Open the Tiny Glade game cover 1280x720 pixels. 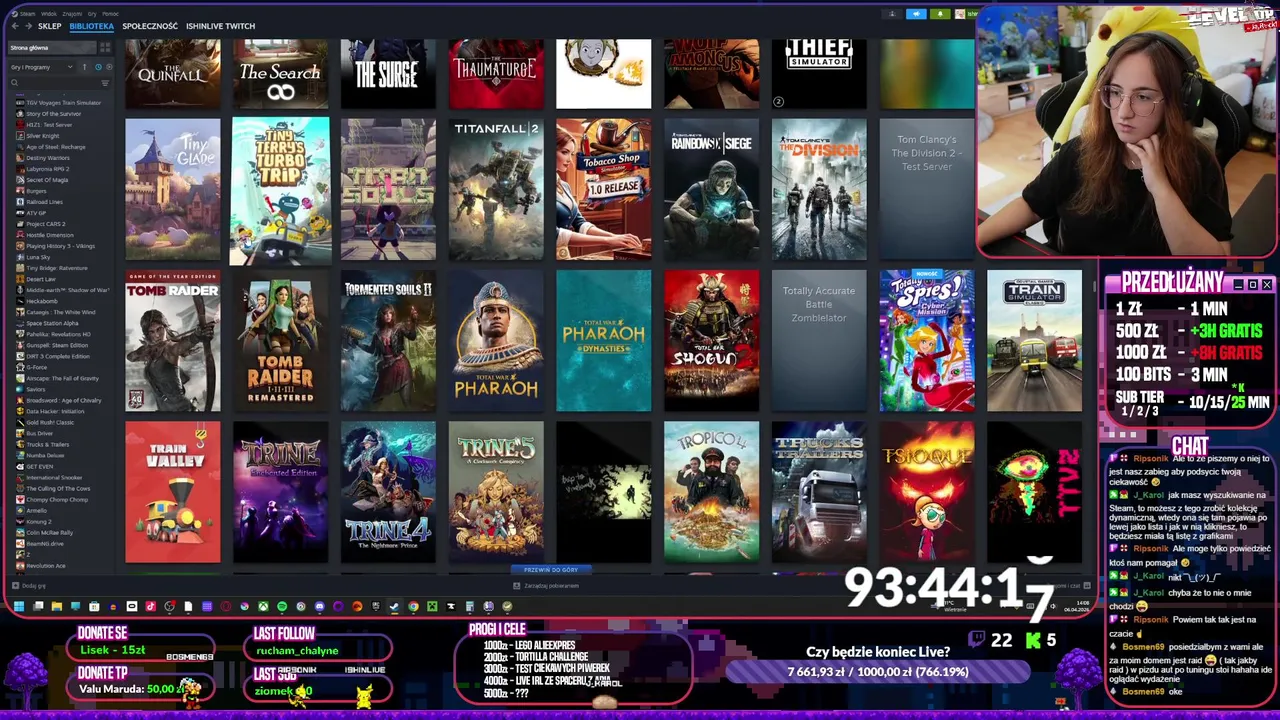coord(173,190)
